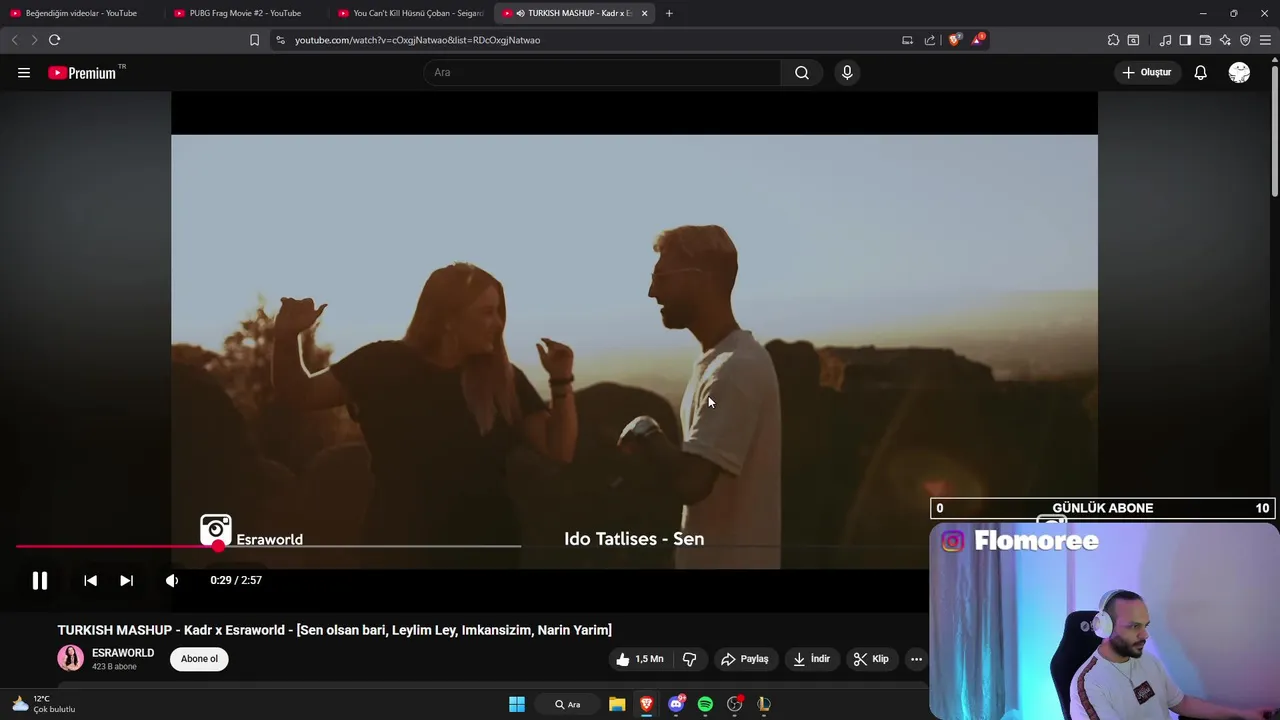Open the account avatar menu
Viewport: 1280px width, 720px height.
[1239, 73]
